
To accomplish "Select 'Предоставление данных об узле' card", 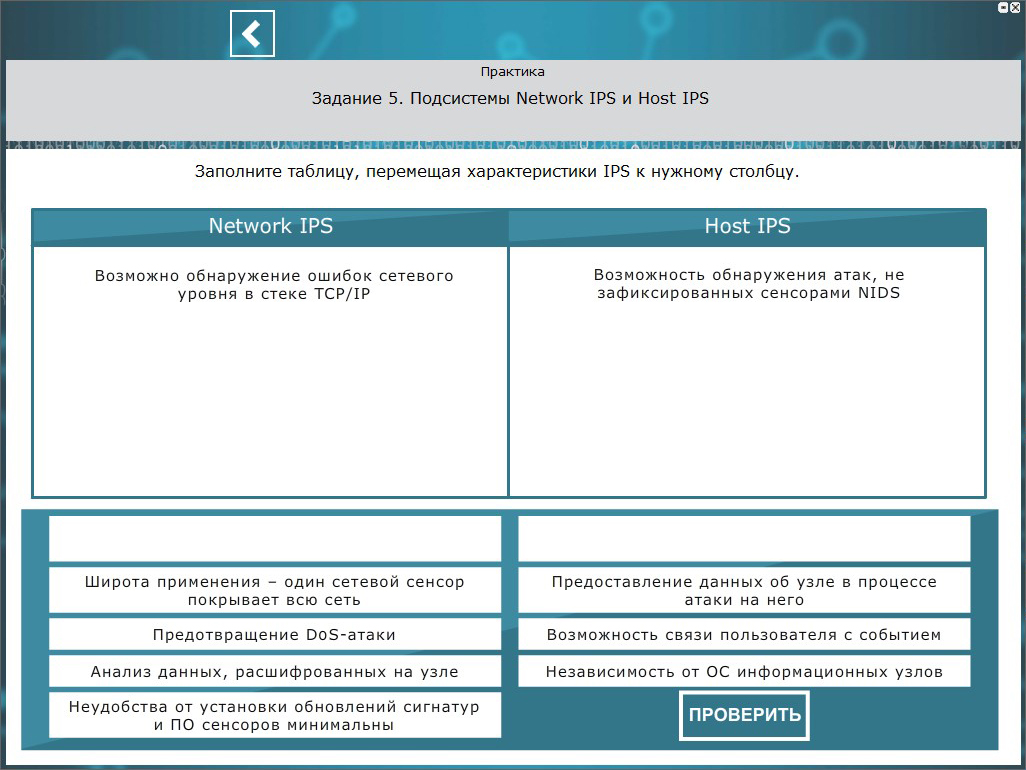I will [x=744, y=591].
